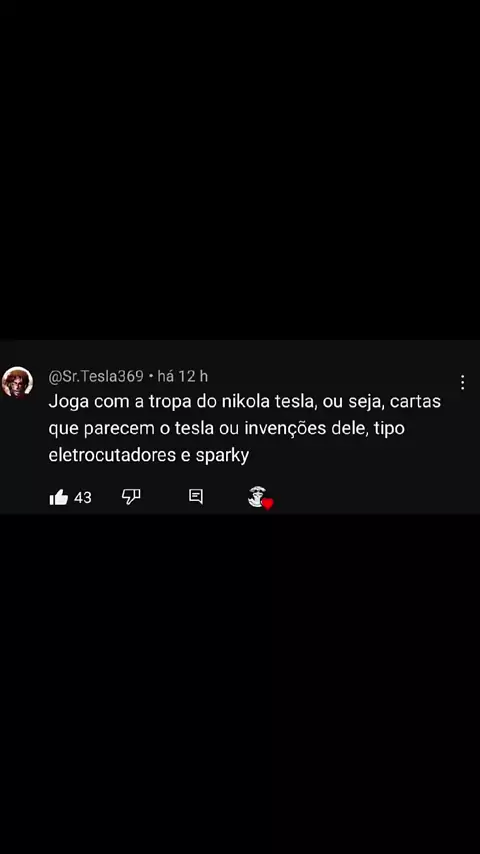480x854 pixels.
Task: Tap the 43 likes count
Action: point(83,497)
